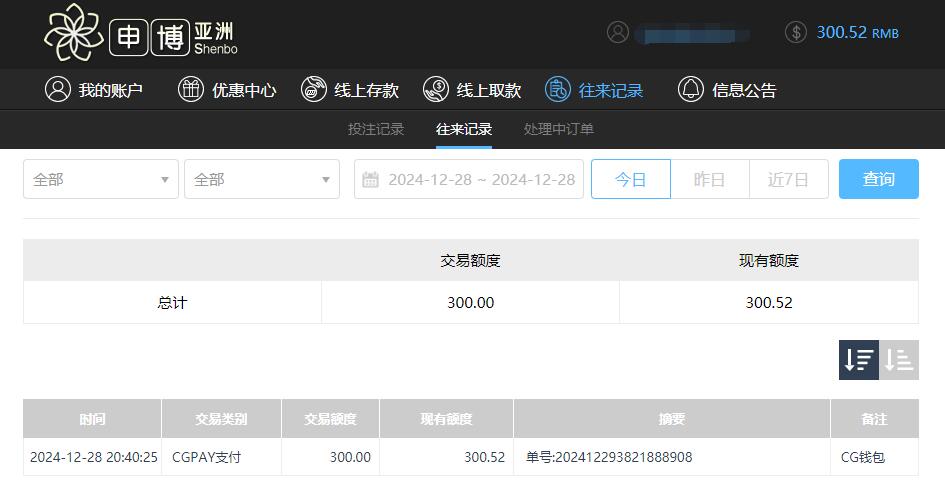Click the 我的账户 person icon
The height and width of the screenshot is (480, 945).
[58, 89]
